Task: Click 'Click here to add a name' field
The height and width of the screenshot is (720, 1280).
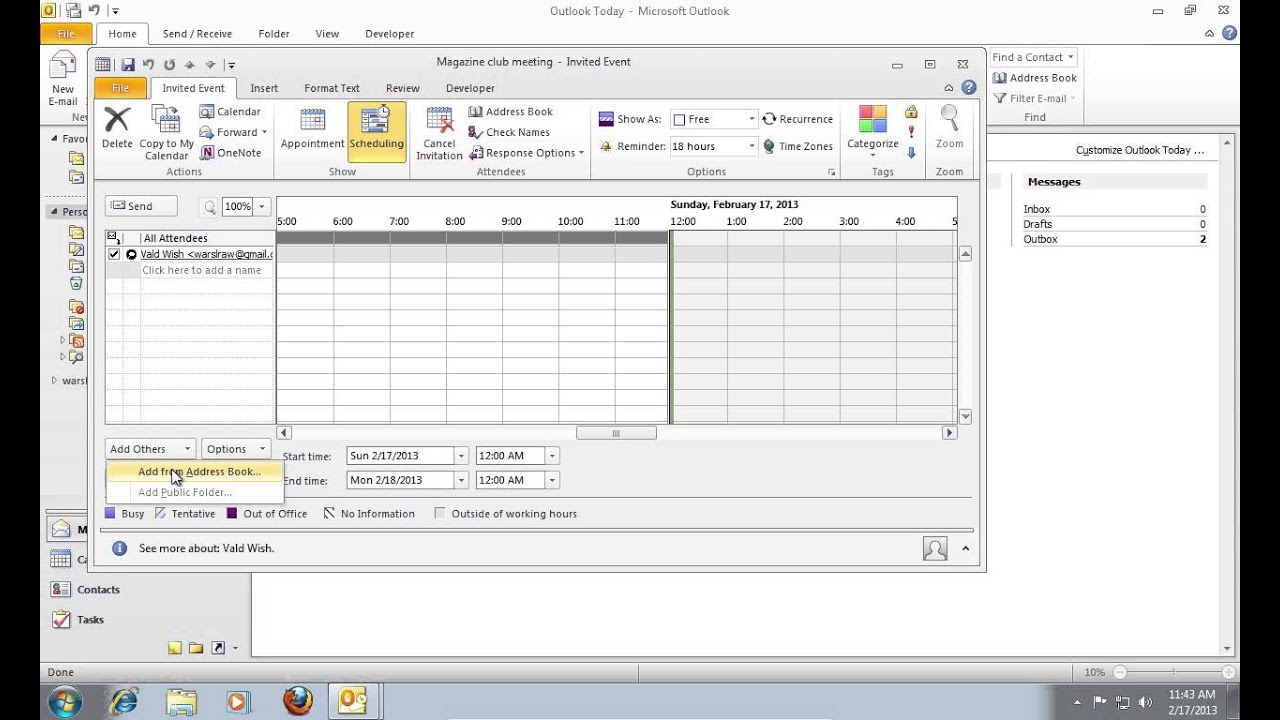Action: (x=201, y=270)
